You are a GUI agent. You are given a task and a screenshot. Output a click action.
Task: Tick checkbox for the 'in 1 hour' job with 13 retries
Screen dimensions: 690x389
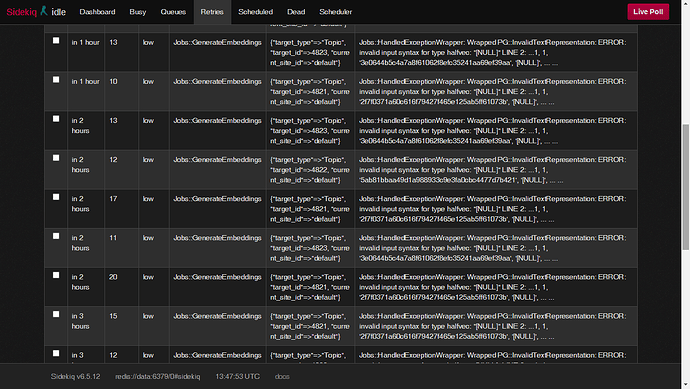(x=56, y=40)
